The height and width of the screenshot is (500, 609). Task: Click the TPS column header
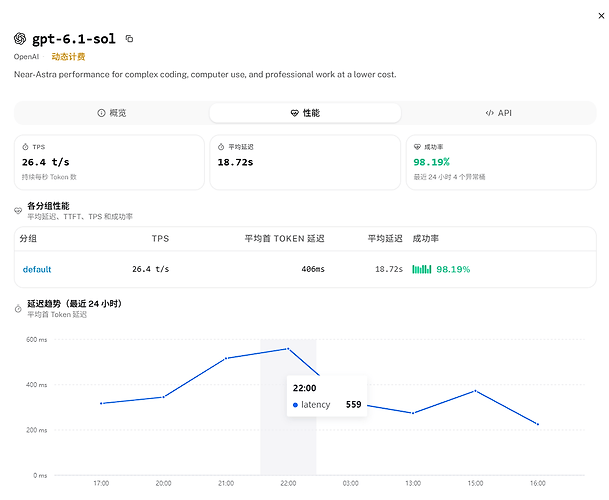click(160, 239)
